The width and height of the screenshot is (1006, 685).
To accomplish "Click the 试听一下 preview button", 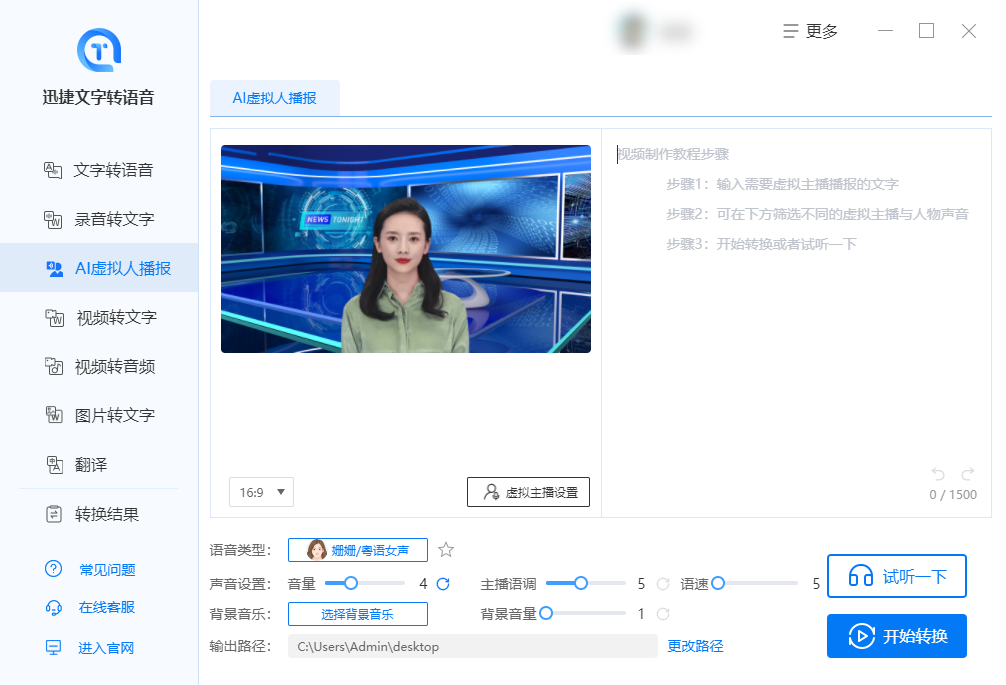I will coord(896,576).
